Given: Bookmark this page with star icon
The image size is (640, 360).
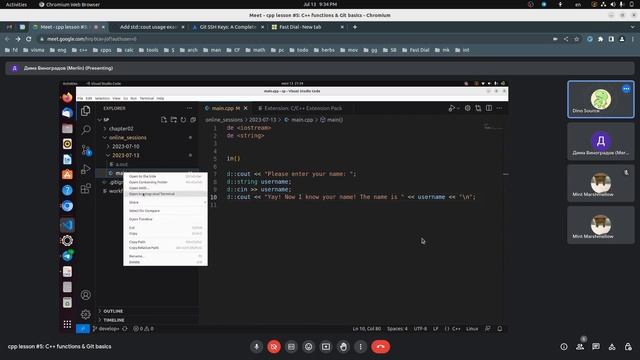Looking at the screenshot, I should point(576,39).
